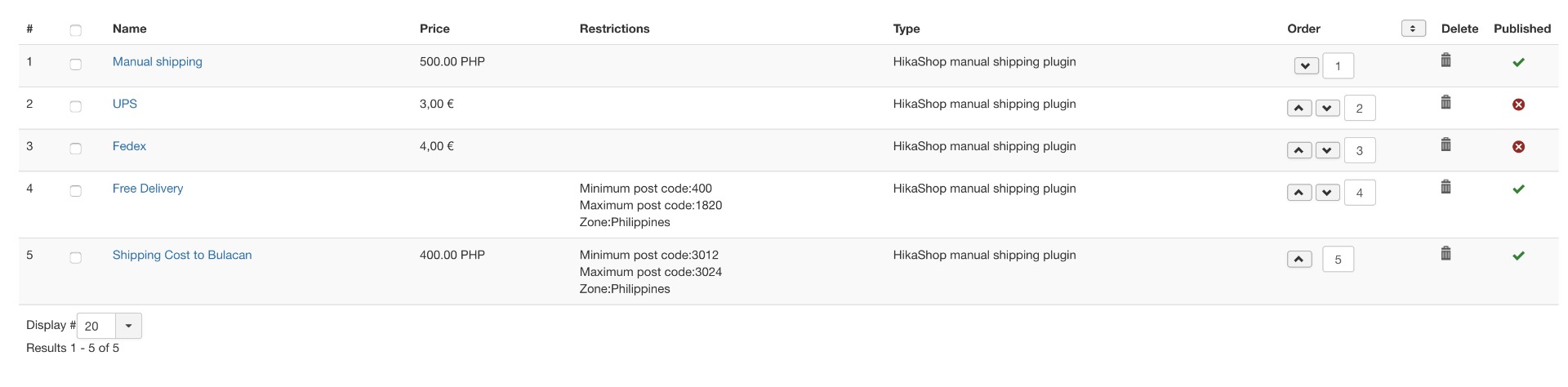Move Manual shipping down in order
This screenshot has width=1568, height=387.
pyautogui.click(x=1306, y=66)
